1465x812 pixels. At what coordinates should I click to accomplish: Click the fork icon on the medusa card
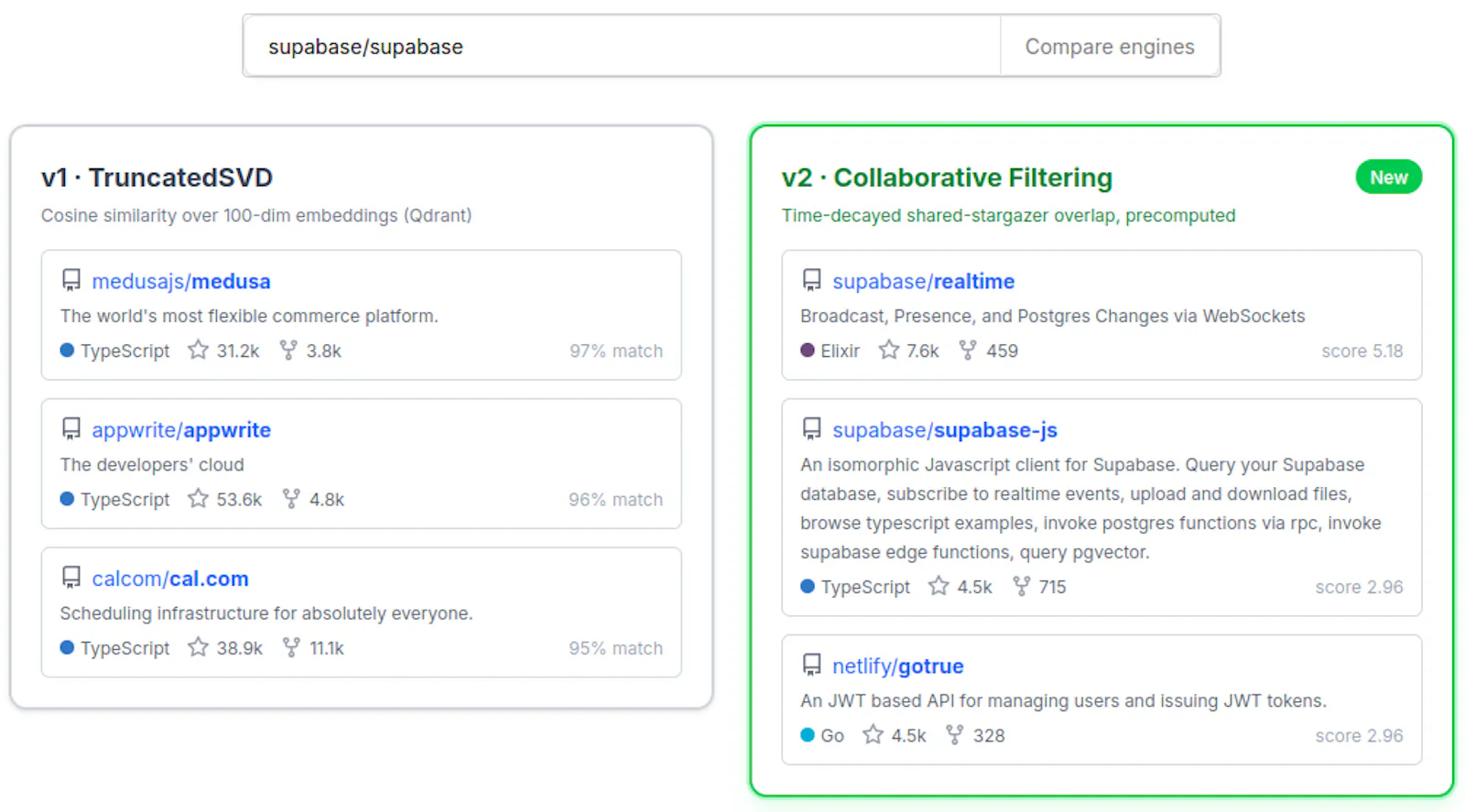(x=288, y=350)
